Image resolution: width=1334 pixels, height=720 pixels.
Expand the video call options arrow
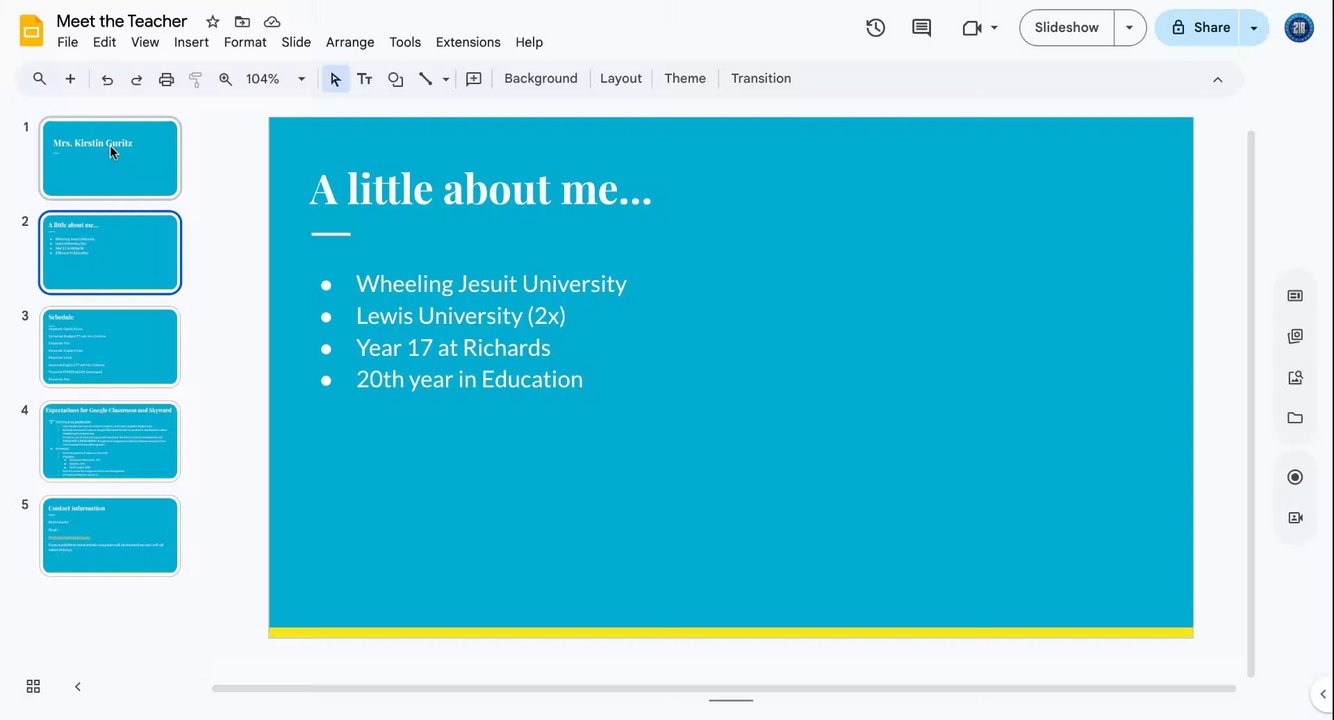pos(994,28)
